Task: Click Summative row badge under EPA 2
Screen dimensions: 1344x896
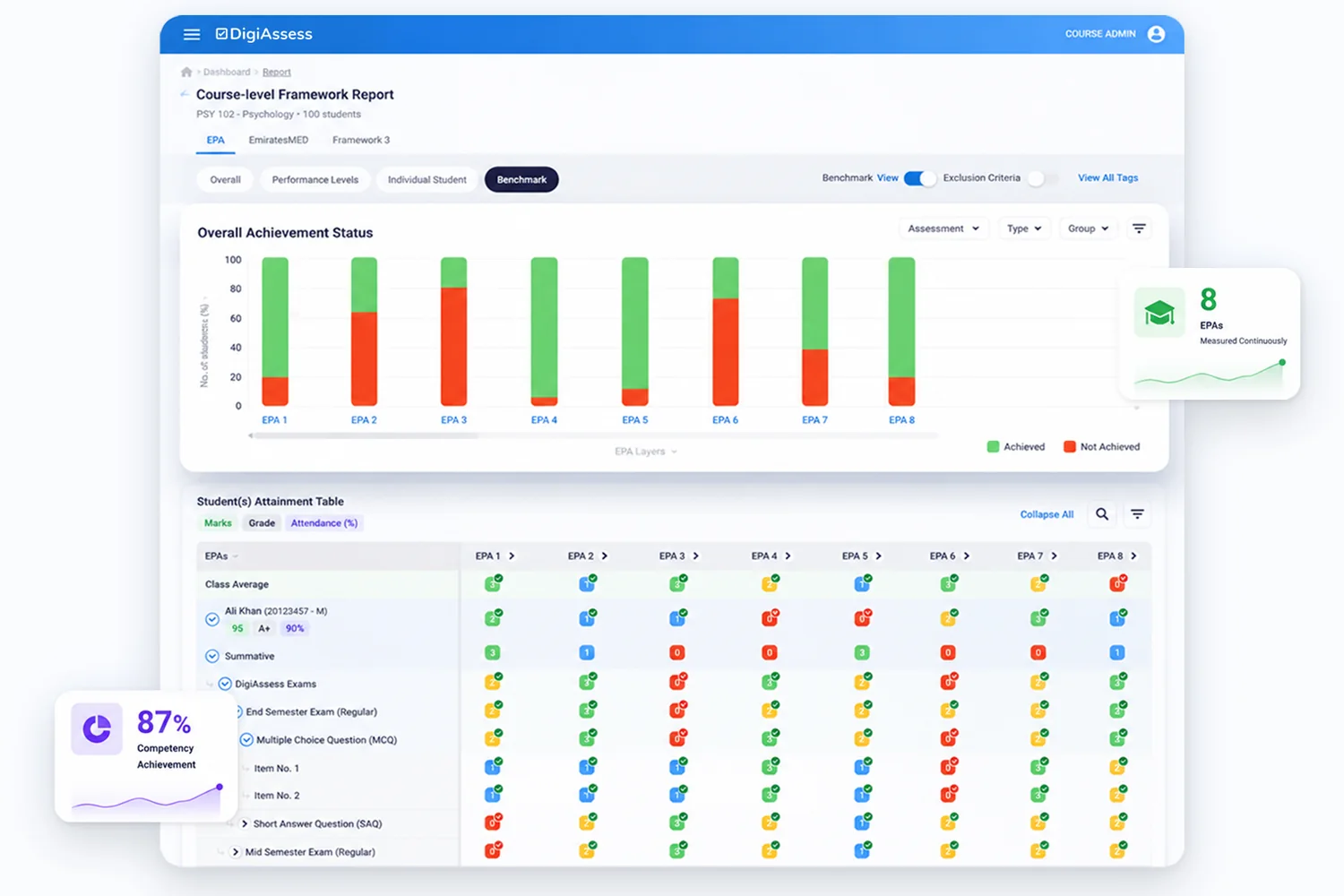Action: (x=587, y=652)
